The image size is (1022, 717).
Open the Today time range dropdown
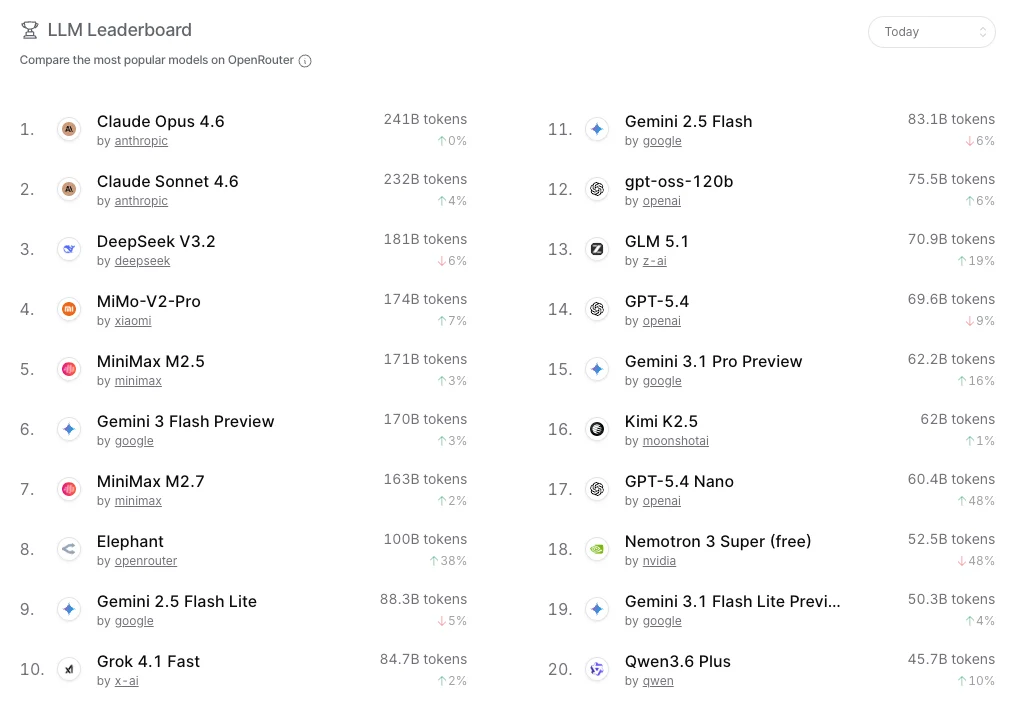[931, 32]
